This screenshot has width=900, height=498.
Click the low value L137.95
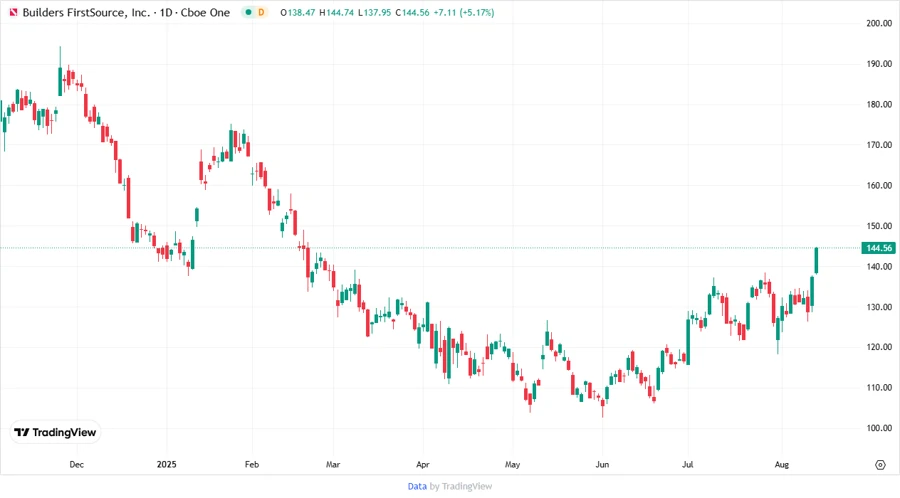pyautogui.click(x=374, y=12)
